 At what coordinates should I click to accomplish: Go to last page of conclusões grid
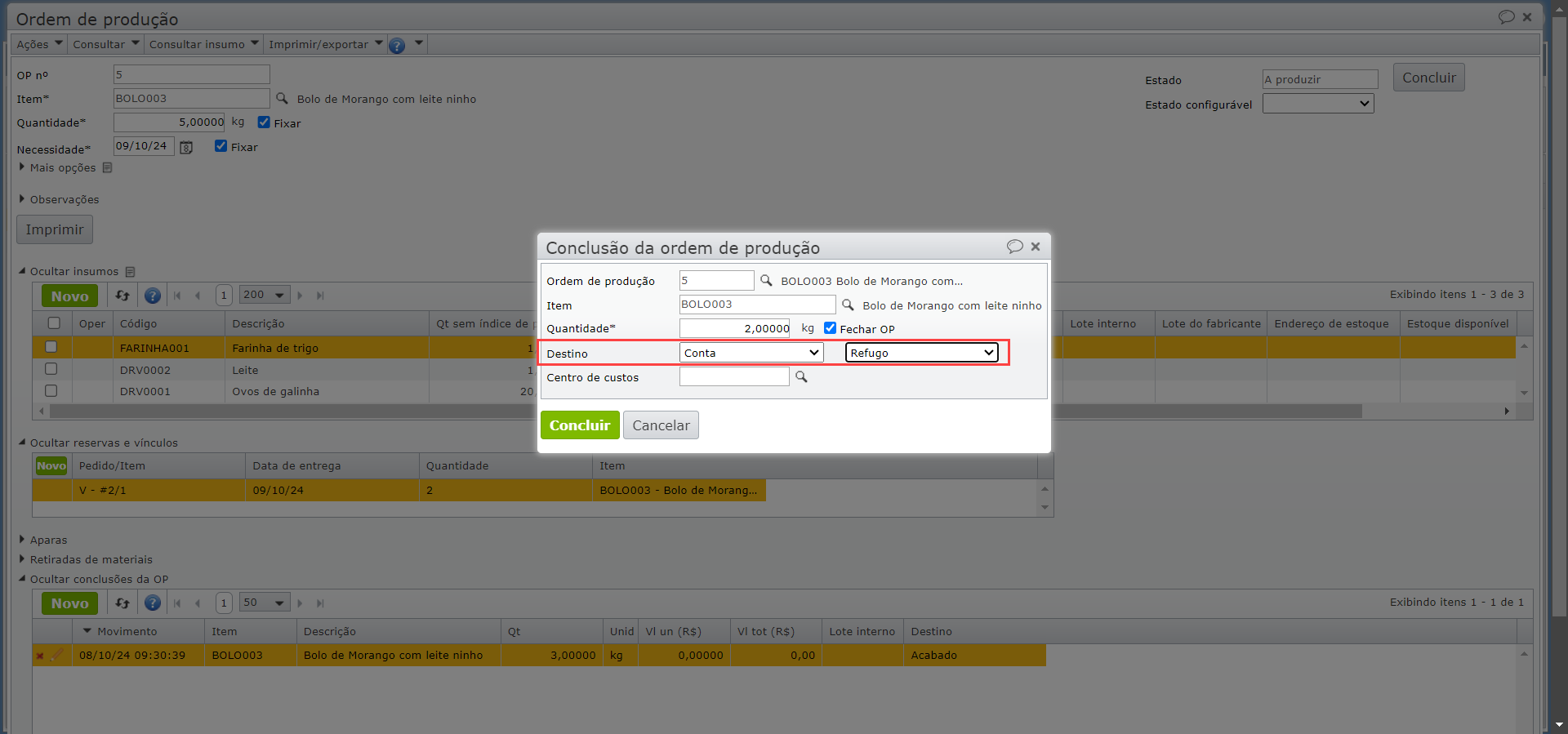(x=320, y=603)
